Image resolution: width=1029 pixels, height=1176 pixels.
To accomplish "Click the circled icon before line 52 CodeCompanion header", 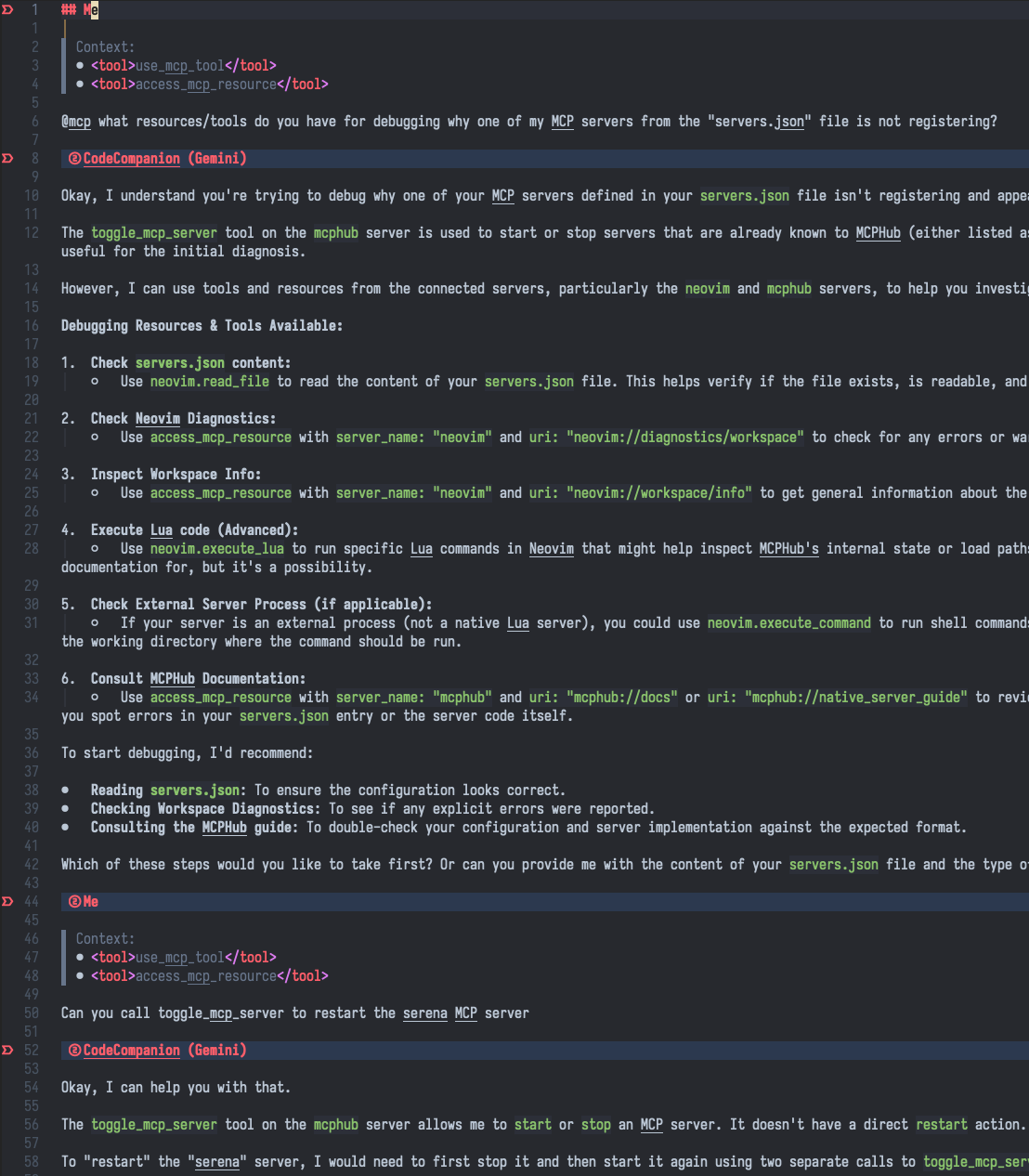I will coord(74,1051).
